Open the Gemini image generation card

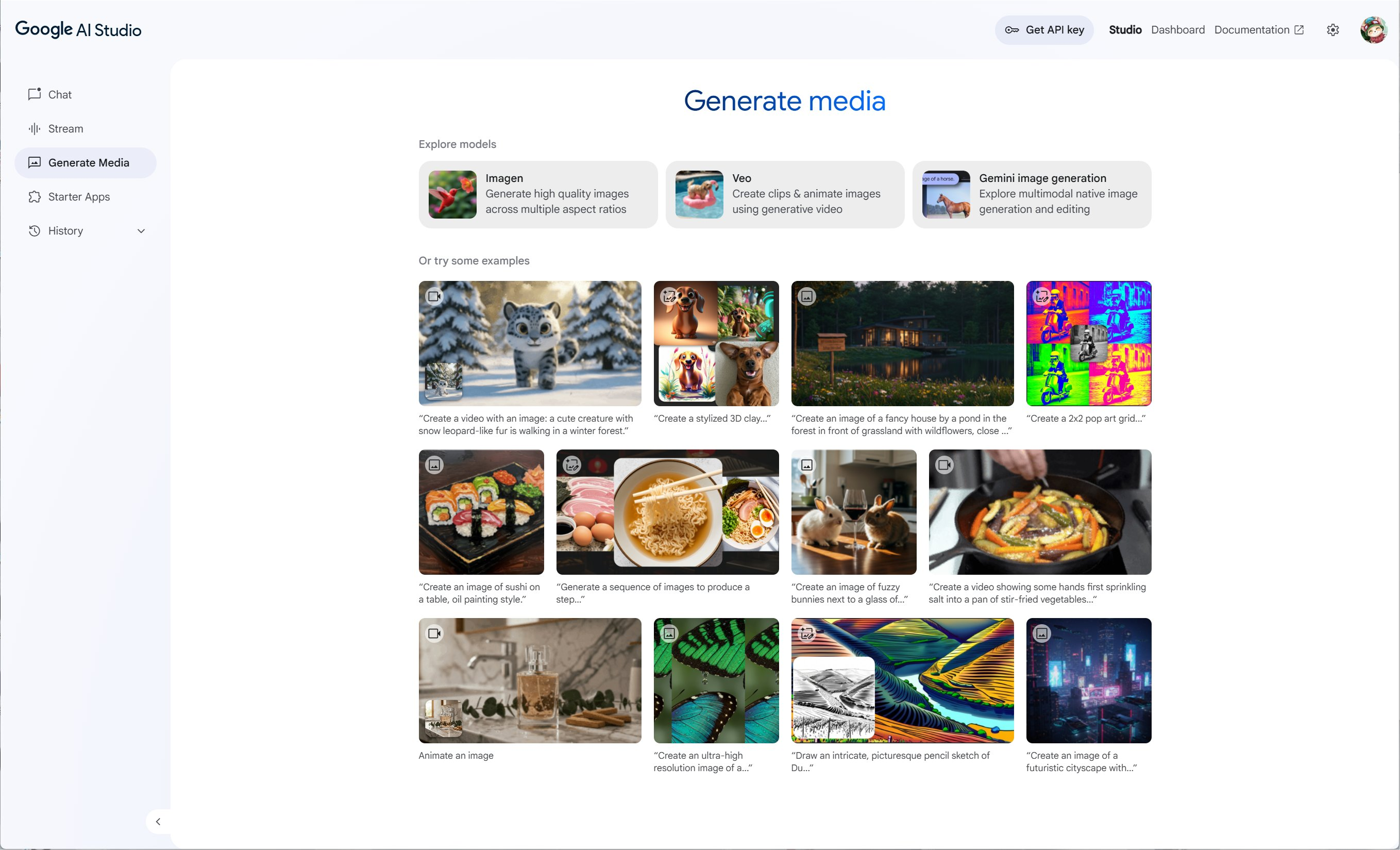1032,194
